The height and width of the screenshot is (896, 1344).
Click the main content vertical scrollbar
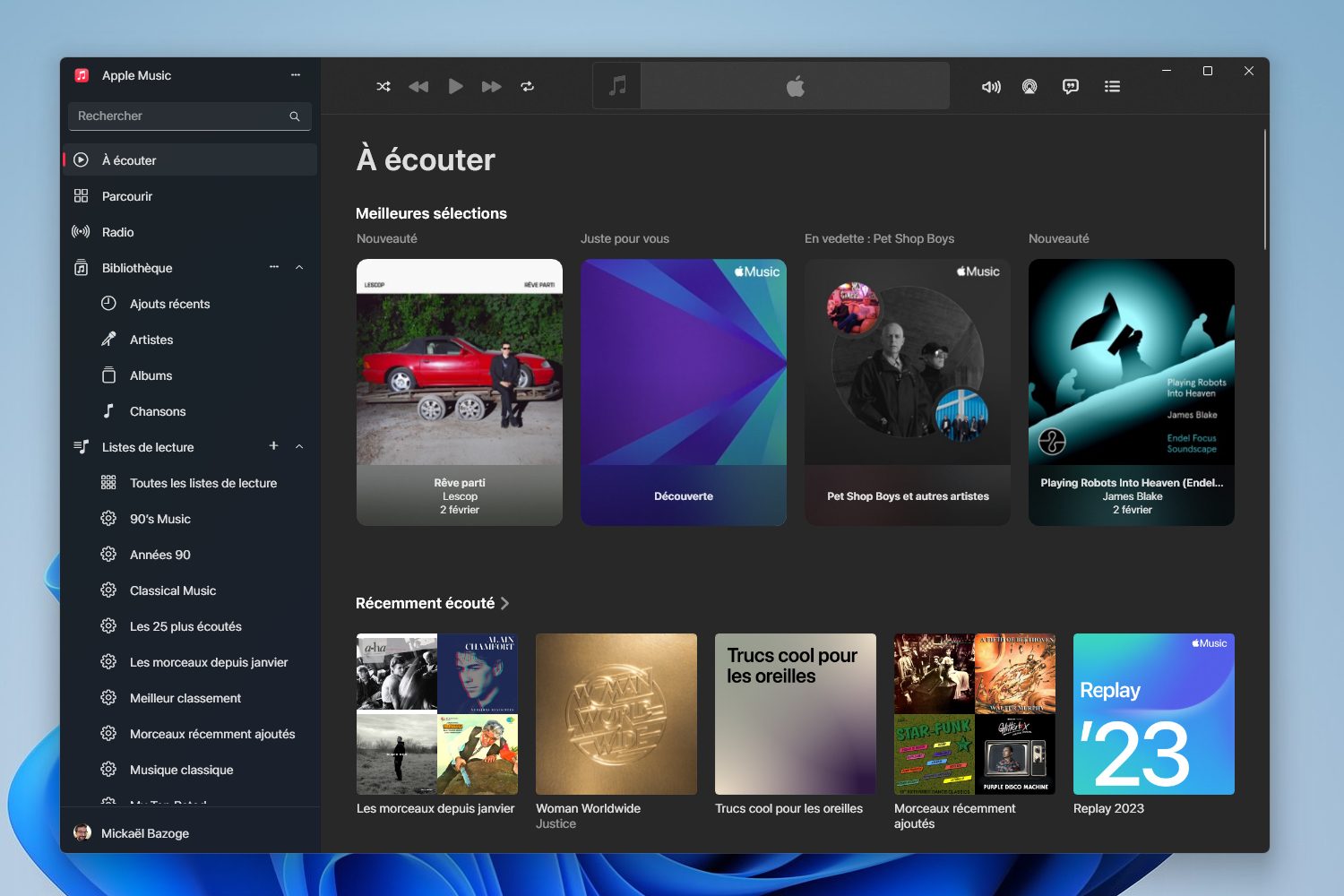click(1265, 190)
